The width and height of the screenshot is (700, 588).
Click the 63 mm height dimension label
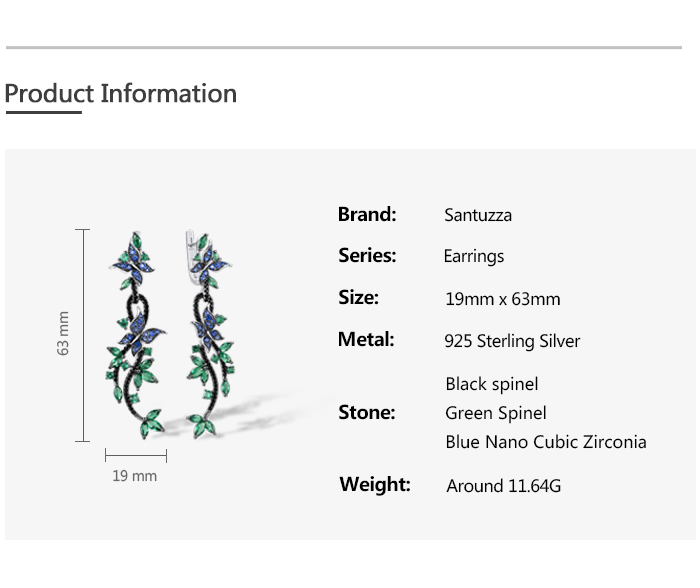64,334
